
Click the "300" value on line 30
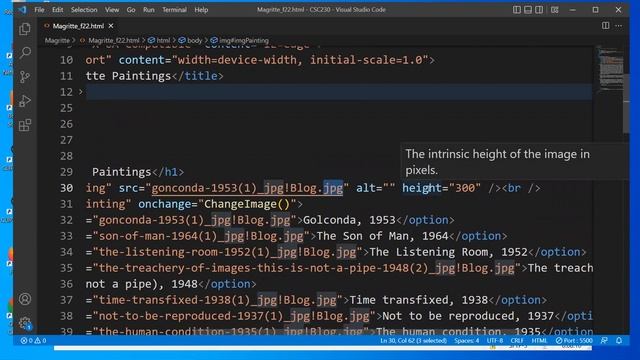[464, 188]
